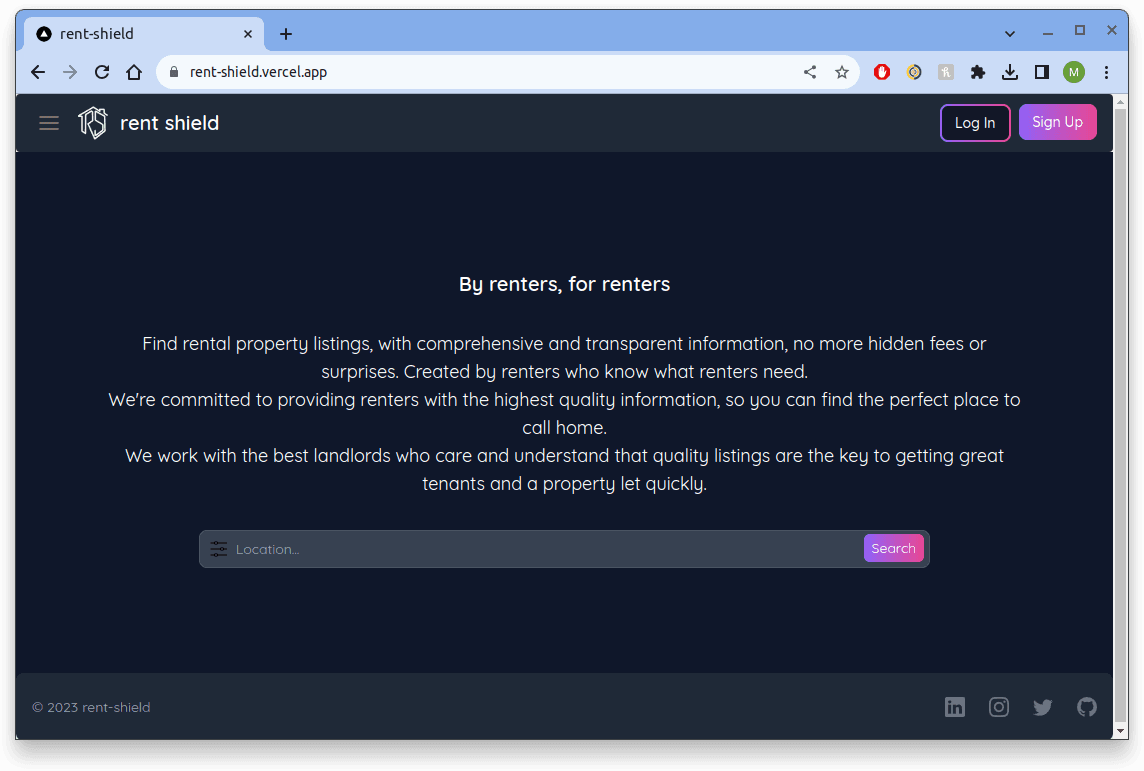Click the purple Search button

893,549
